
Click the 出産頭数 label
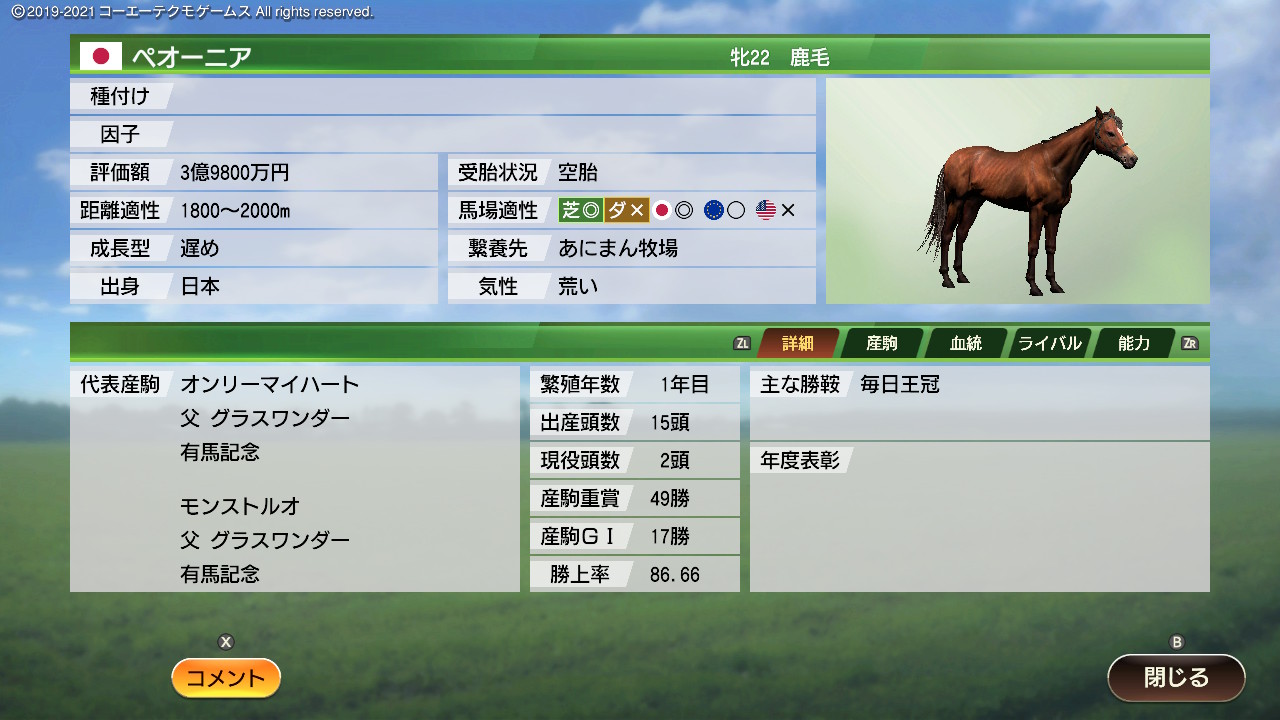click(x=580, y=422)
